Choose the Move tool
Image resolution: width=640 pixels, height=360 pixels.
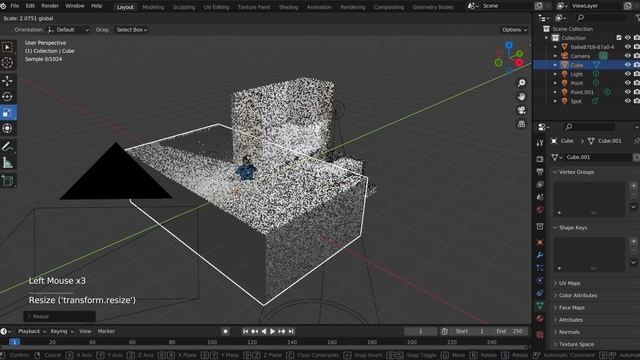coord(7,81)
